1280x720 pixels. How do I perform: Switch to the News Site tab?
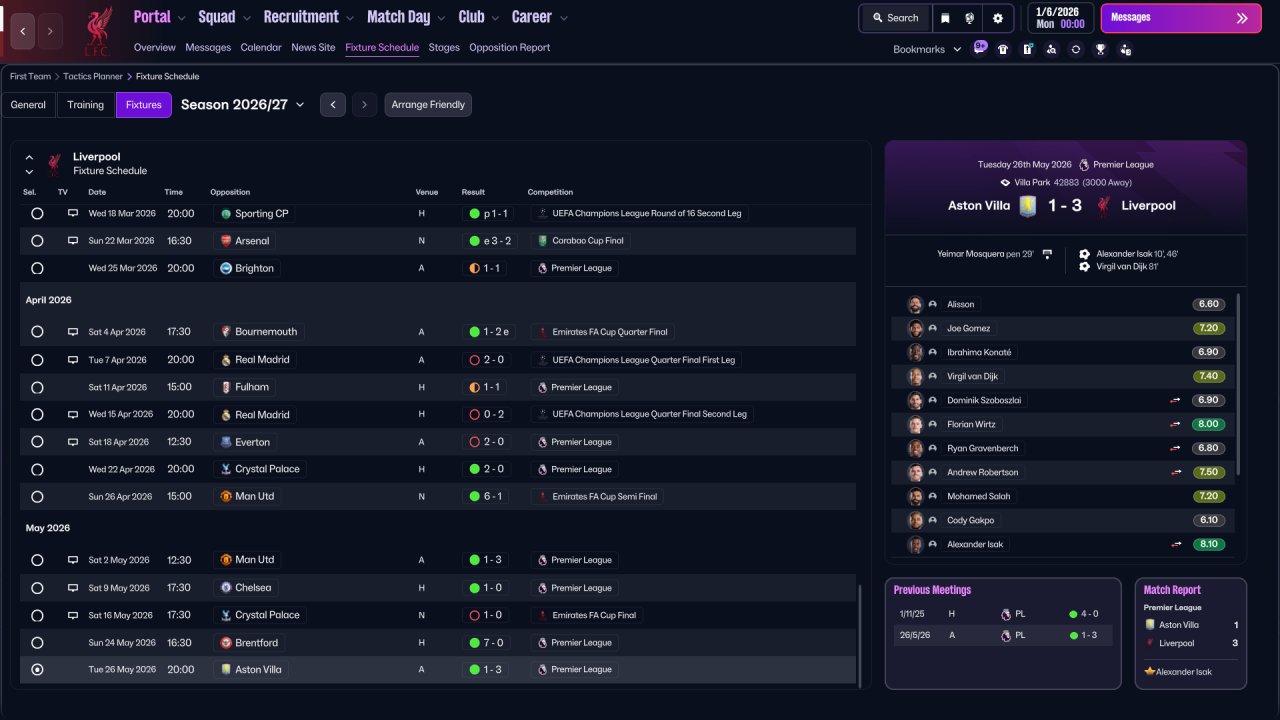[313, 47]
